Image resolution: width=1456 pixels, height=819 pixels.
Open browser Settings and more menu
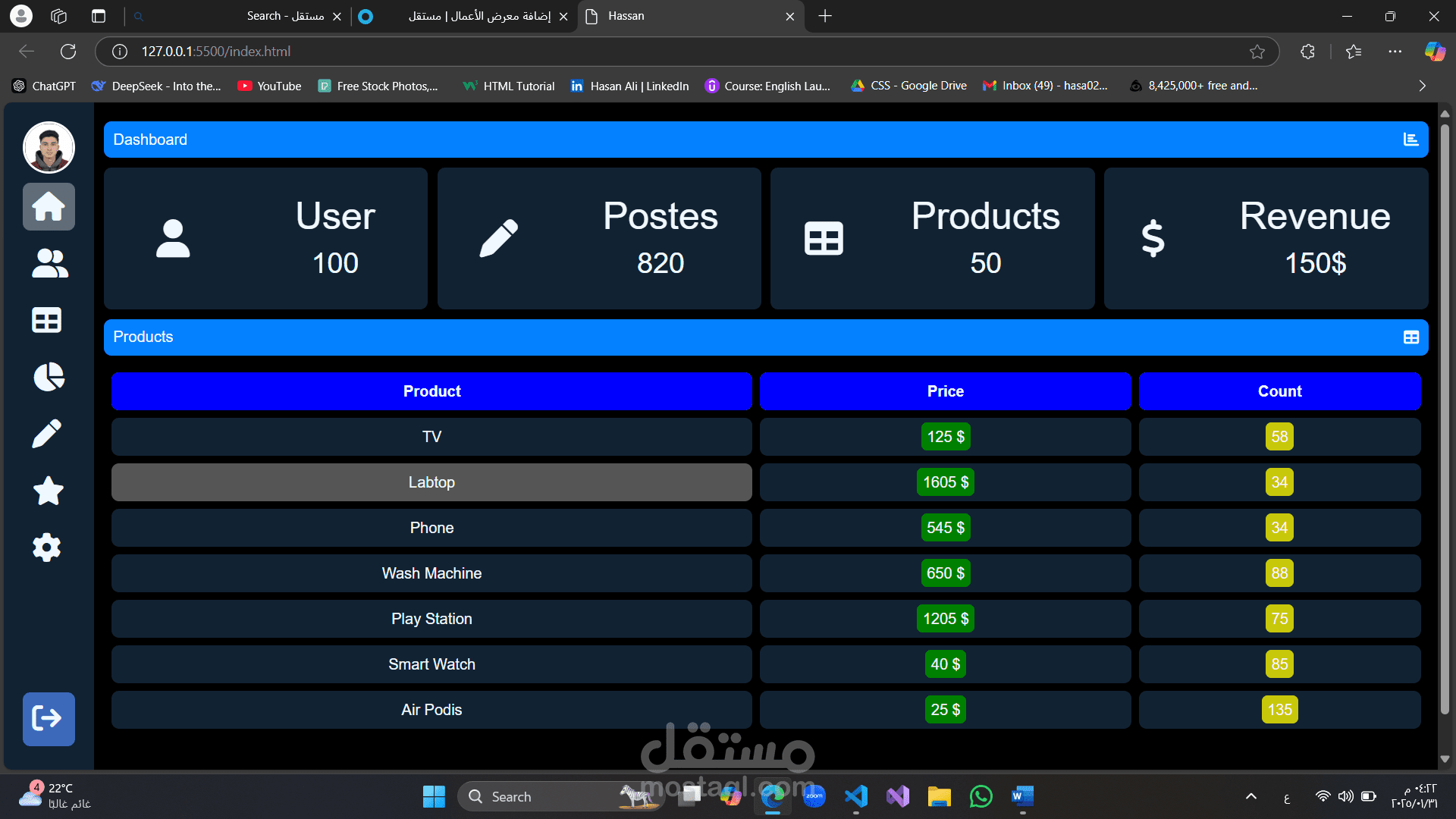(x=1395, y=52)
